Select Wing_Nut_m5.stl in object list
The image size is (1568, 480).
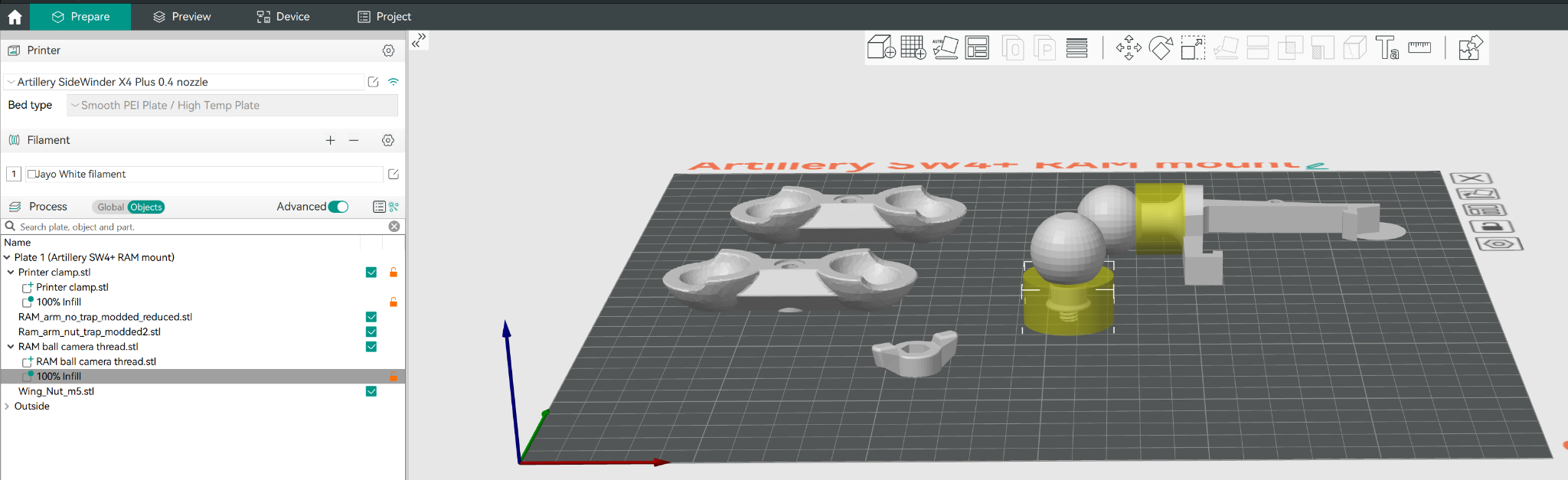[56, 391]
